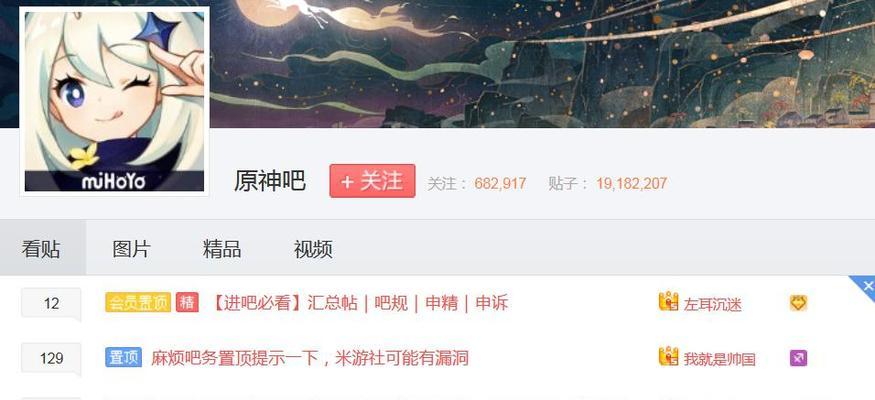Click the blue 置顶 badge
Viewport: 875px width, 400px height.
[x=123, y=357]
